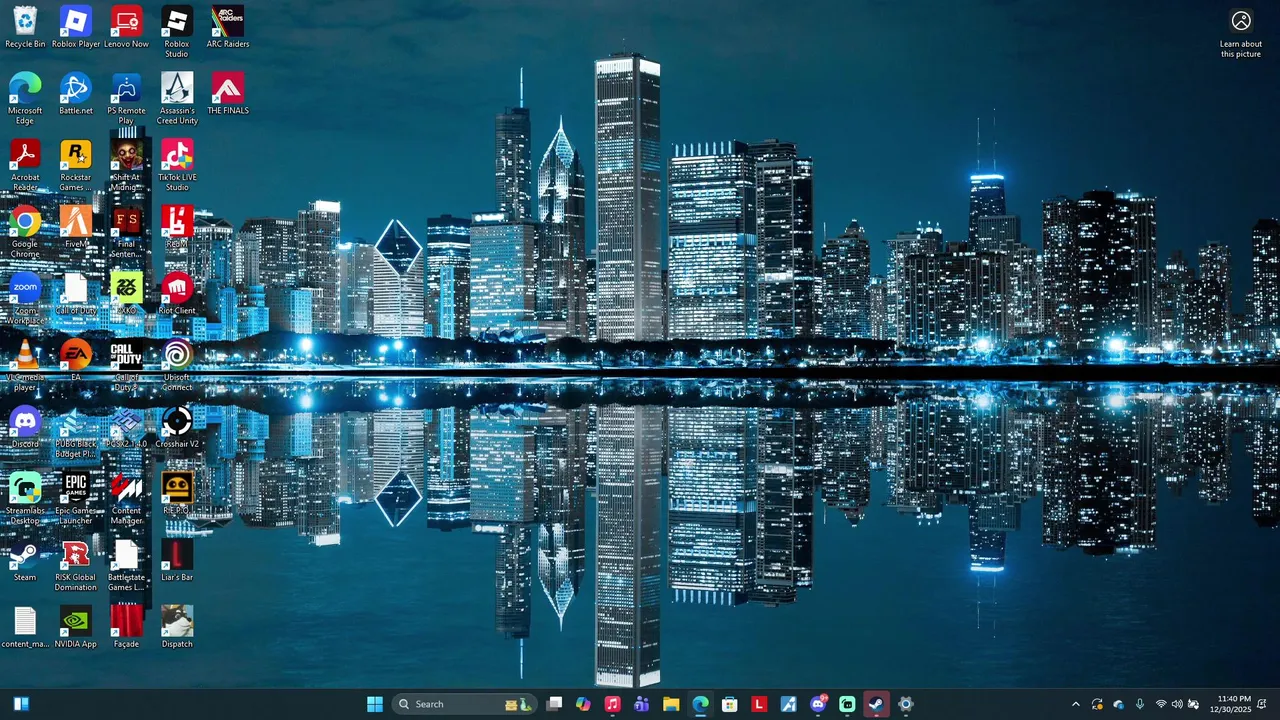
Task: Open Streamlabs from the taskbar
Action: pyautogui.click(x=847, y=704)
